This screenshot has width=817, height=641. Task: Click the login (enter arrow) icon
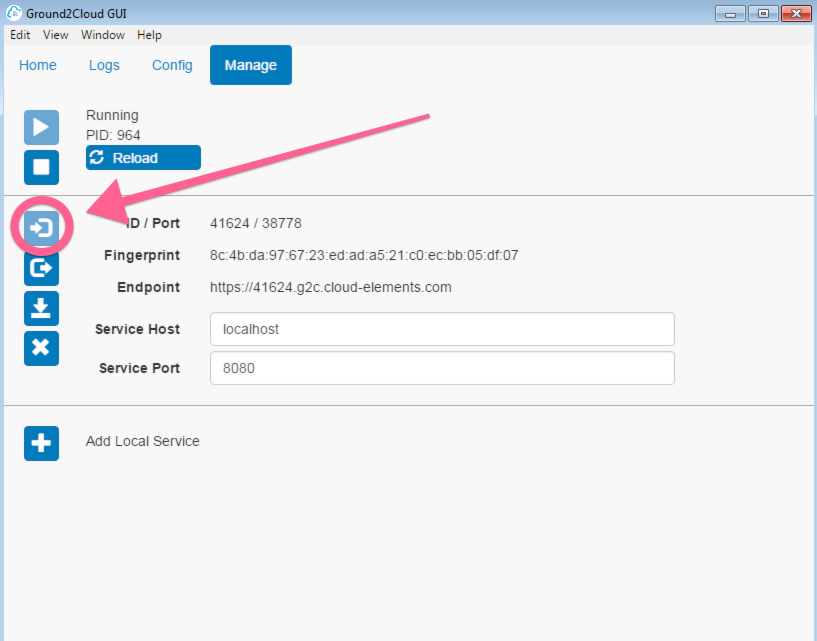(x=41, y=228)
